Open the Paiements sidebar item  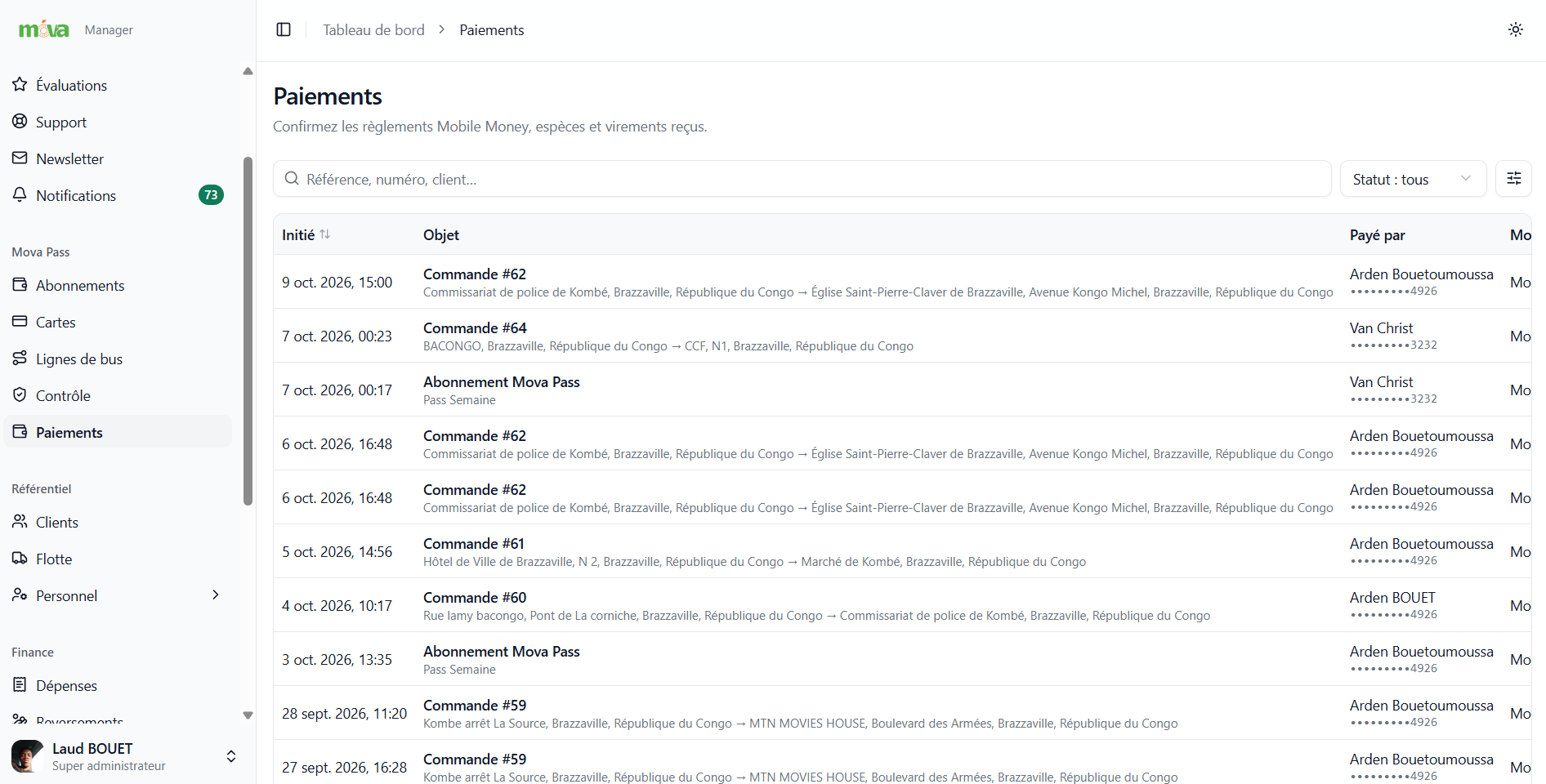[118, 432]
